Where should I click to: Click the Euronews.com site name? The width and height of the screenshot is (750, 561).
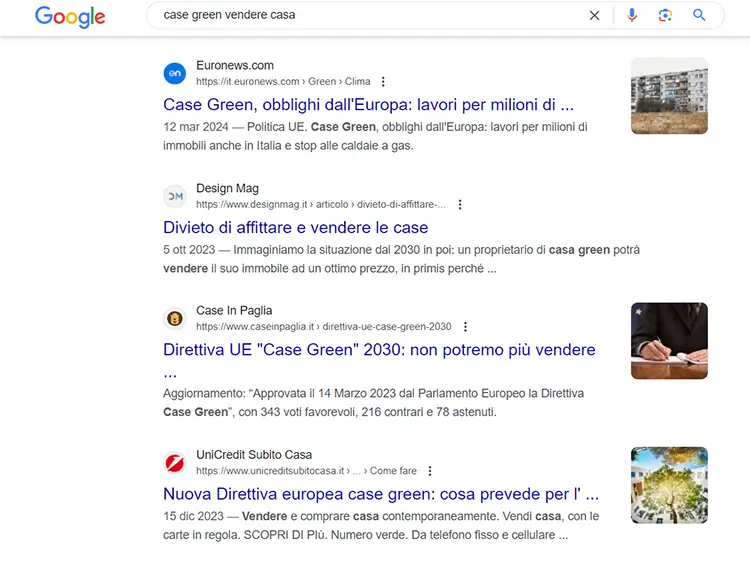point(235,66)
